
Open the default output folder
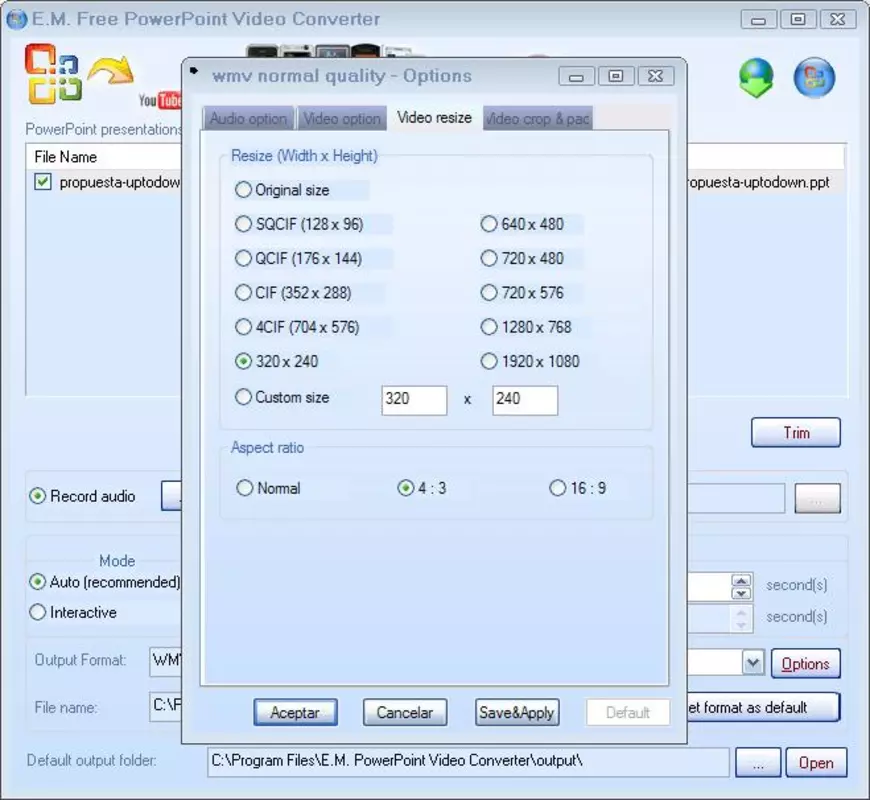(816, 763)
